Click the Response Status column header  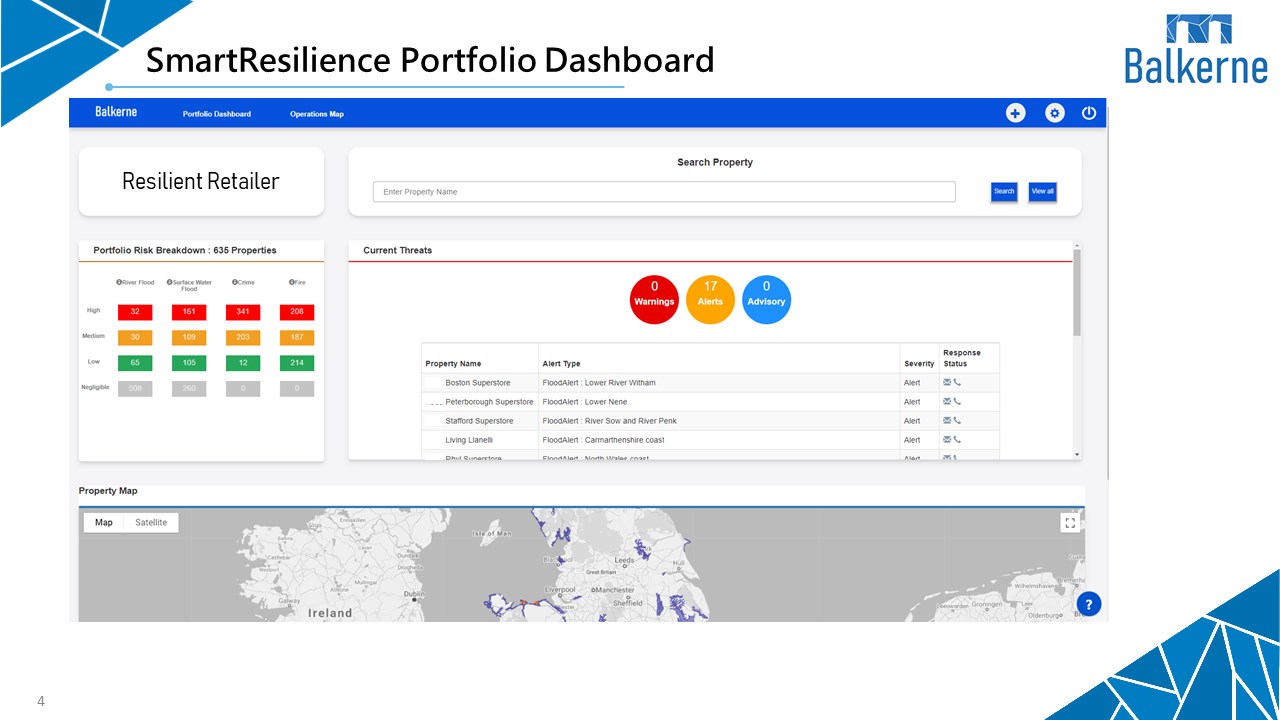pos(962,358)
